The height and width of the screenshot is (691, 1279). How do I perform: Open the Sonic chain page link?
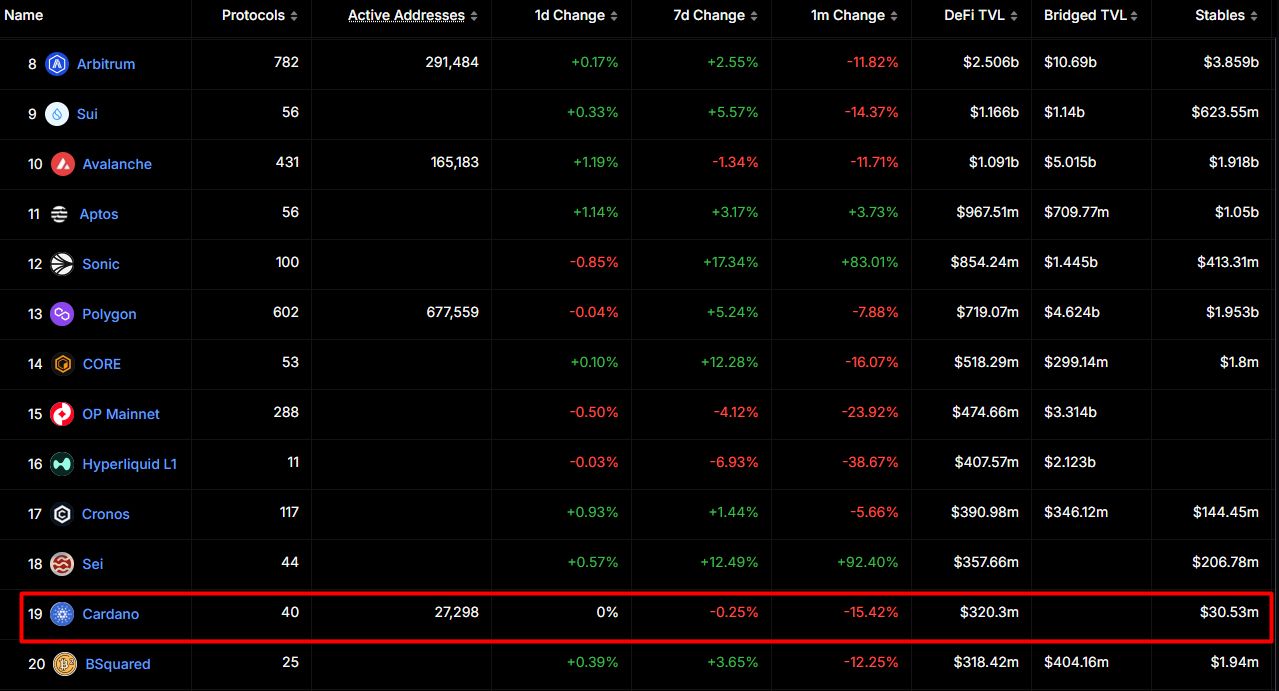point(100,264)
